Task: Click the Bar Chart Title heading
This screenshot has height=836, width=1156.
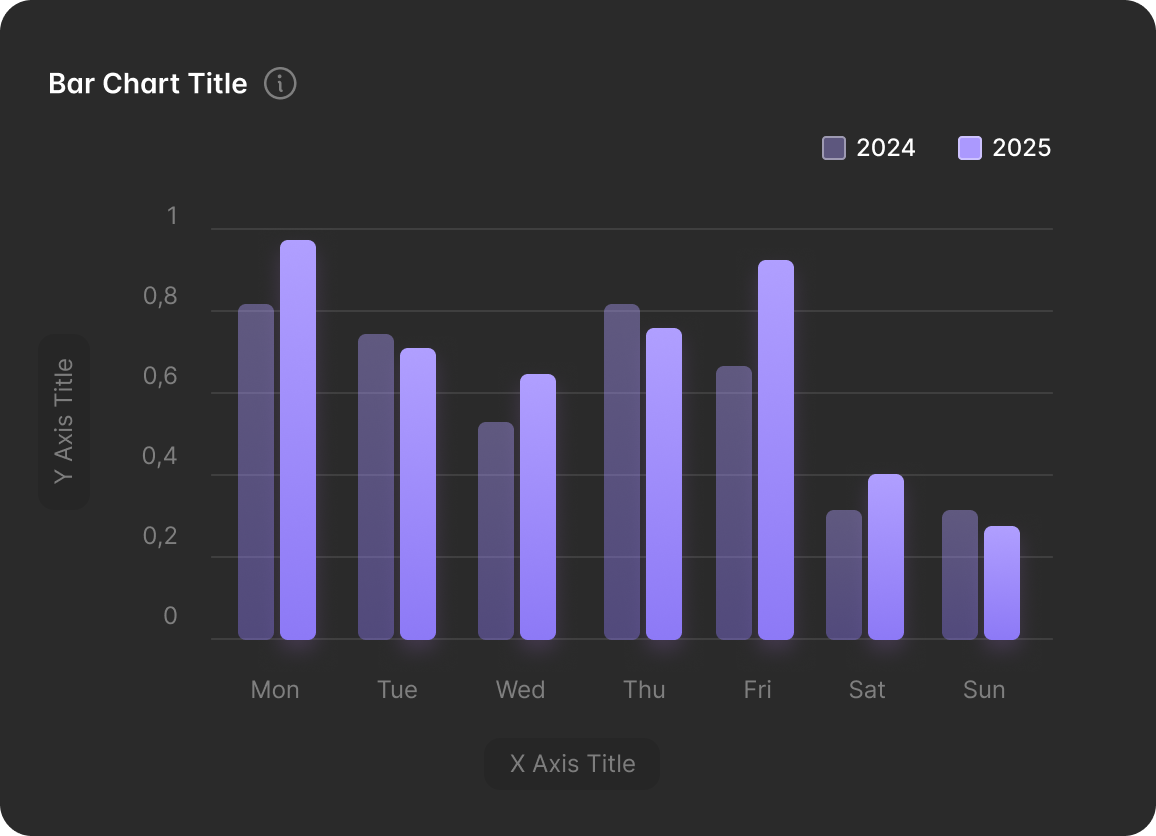Action: coord(148,84)
